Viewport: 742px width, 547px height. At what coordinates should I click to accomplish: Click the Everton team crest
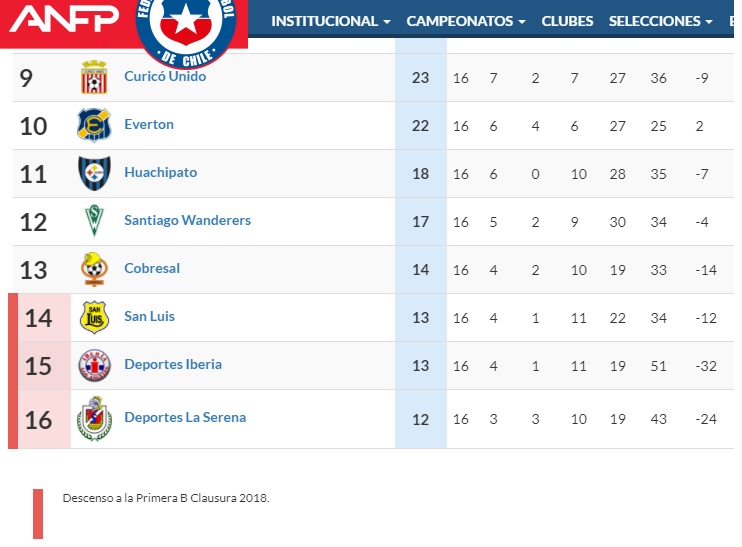(94, 125)
